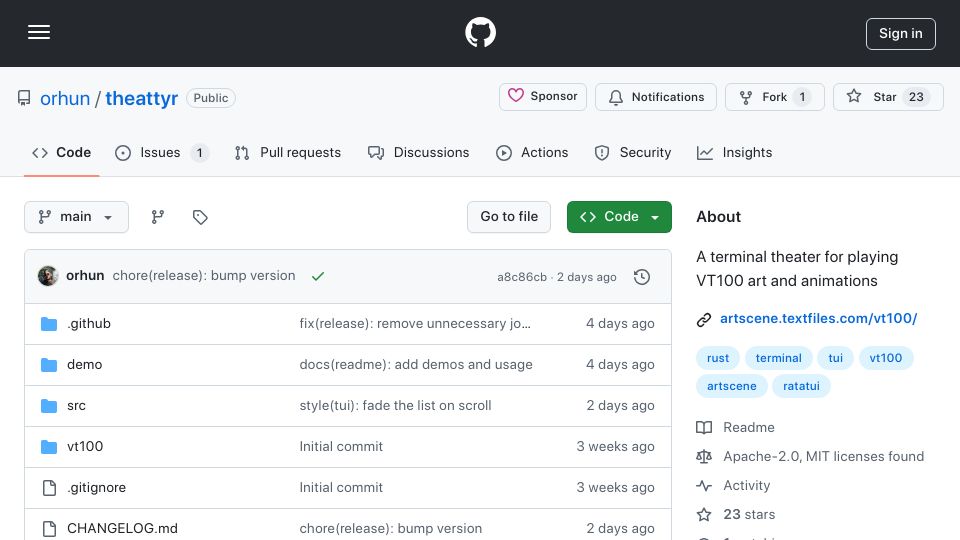Screen dimensions: 960x540
Task: Click the star count badge 23
Action: point(916,97)
